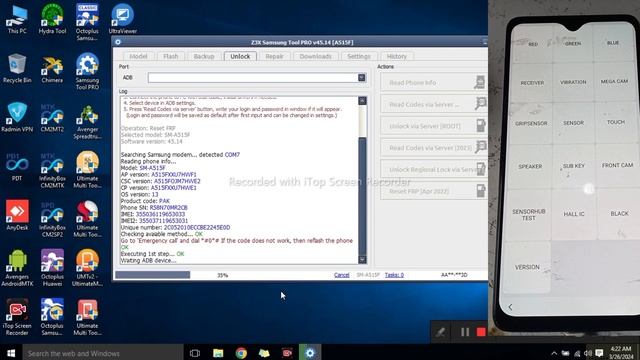This screenshot has width=640, height=360.
Task: Open recorder annotation pen tool
Action: [x=440, y=332]
